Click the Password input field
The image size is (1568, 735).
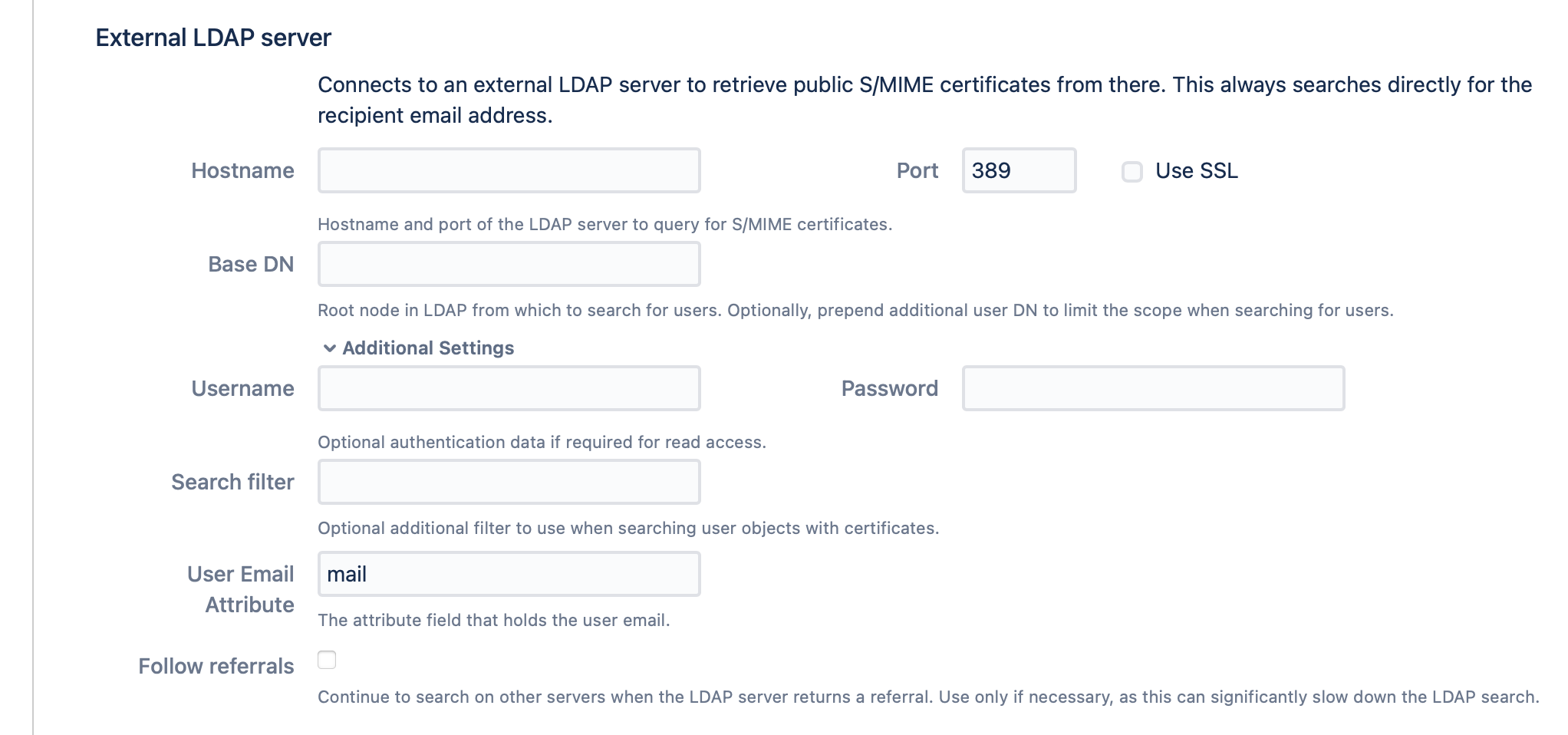click(1153, 388)
